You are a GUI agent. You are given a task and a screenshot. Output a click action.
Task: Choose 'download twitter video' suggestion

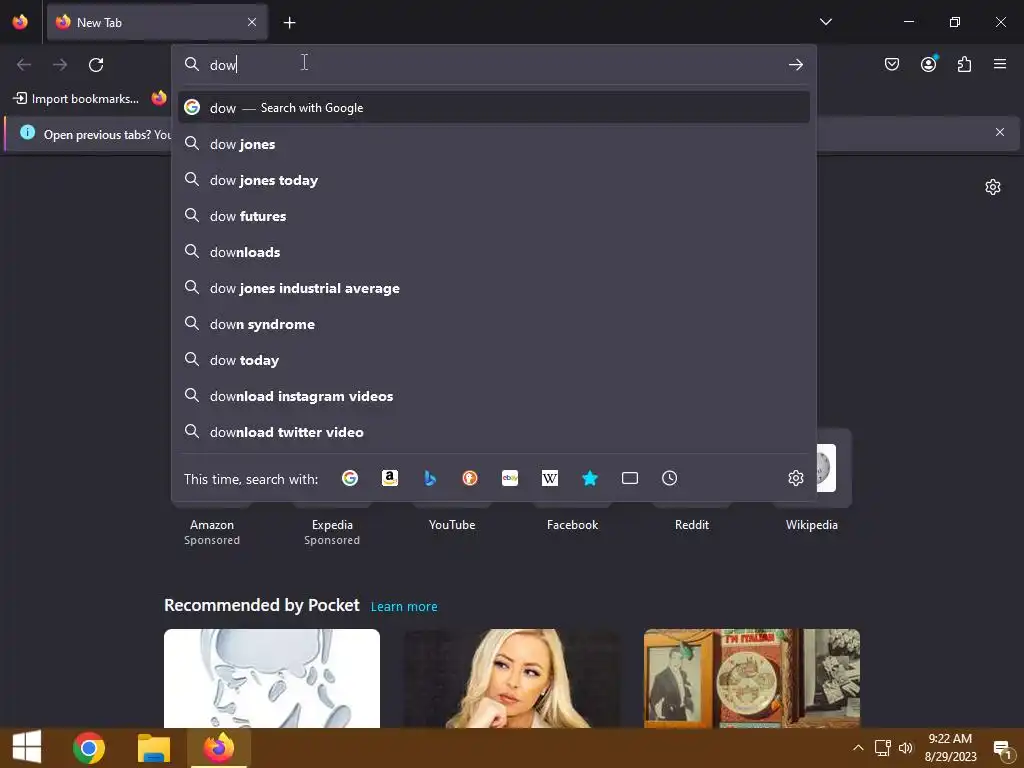pos(494,432)
